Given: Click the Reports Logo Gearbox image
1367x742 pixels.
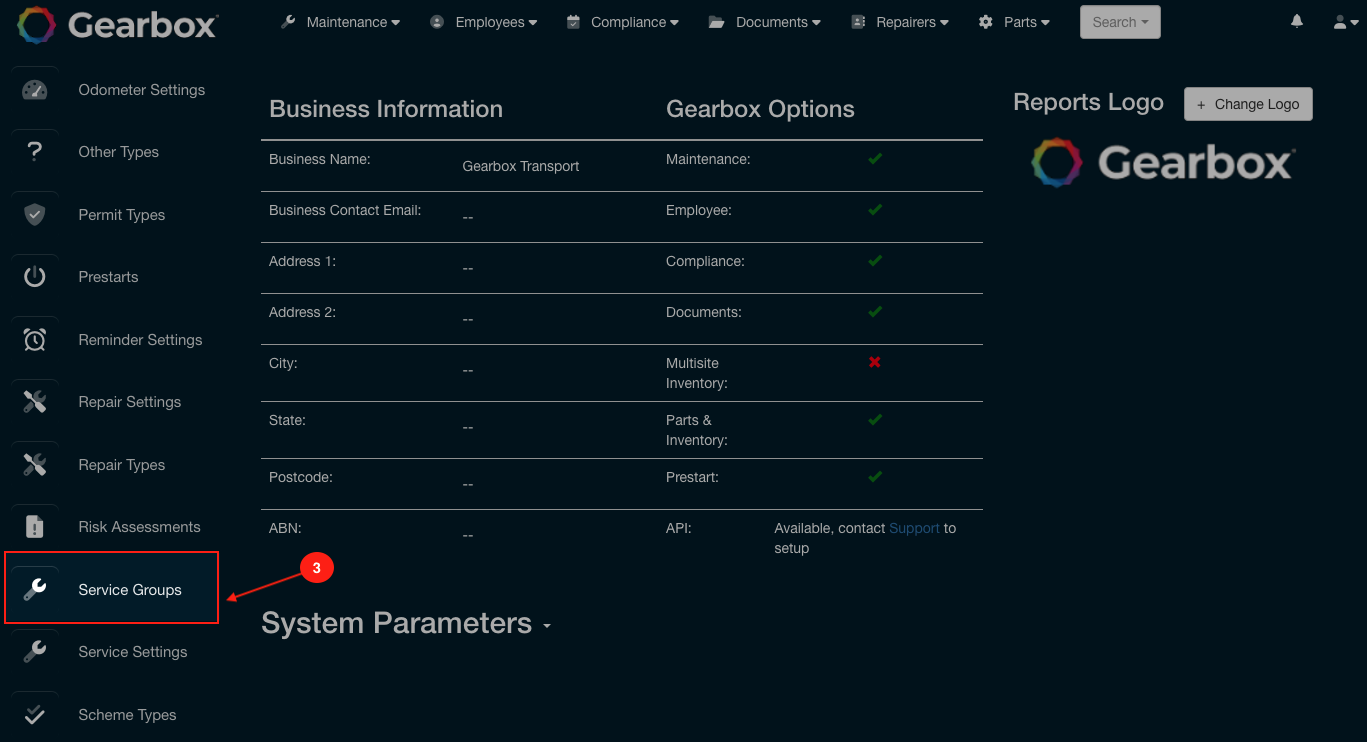Looking at the screenshot, I should click(1163, 163).
